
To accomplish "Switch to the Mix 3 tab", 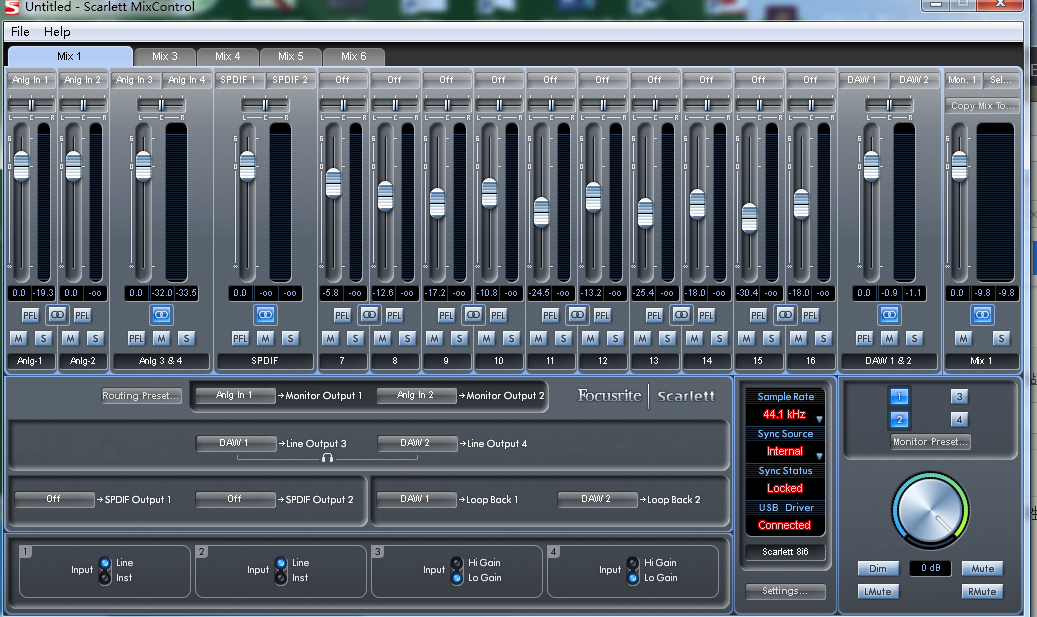I will pyautogui.click(x=165, y=57).
